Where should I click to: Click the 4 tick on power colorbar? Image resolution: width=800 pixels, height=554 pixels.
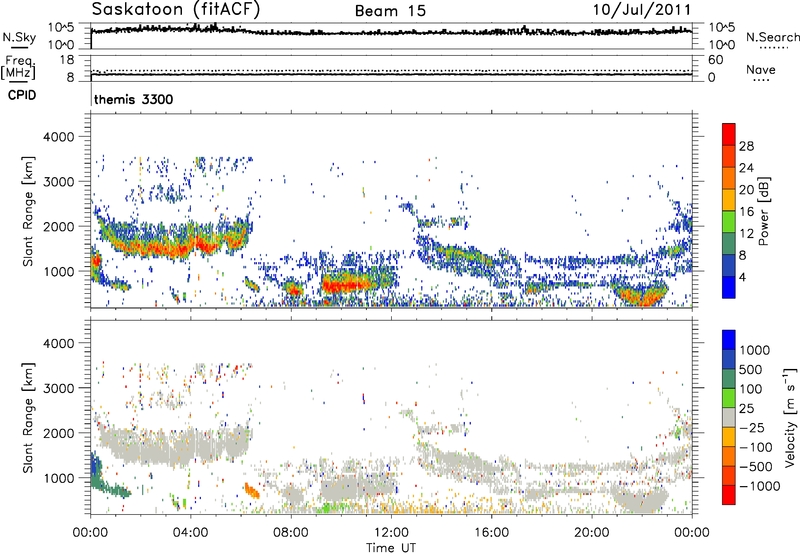coord(742,277)
